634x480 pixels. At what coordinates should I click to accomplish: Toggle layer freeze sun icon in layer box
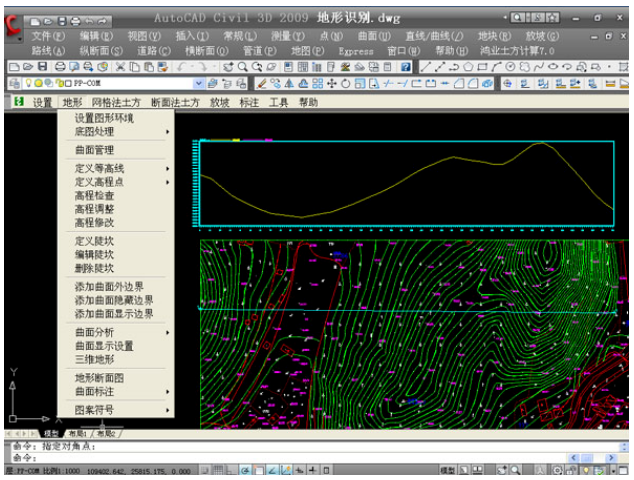click(38, 83)
